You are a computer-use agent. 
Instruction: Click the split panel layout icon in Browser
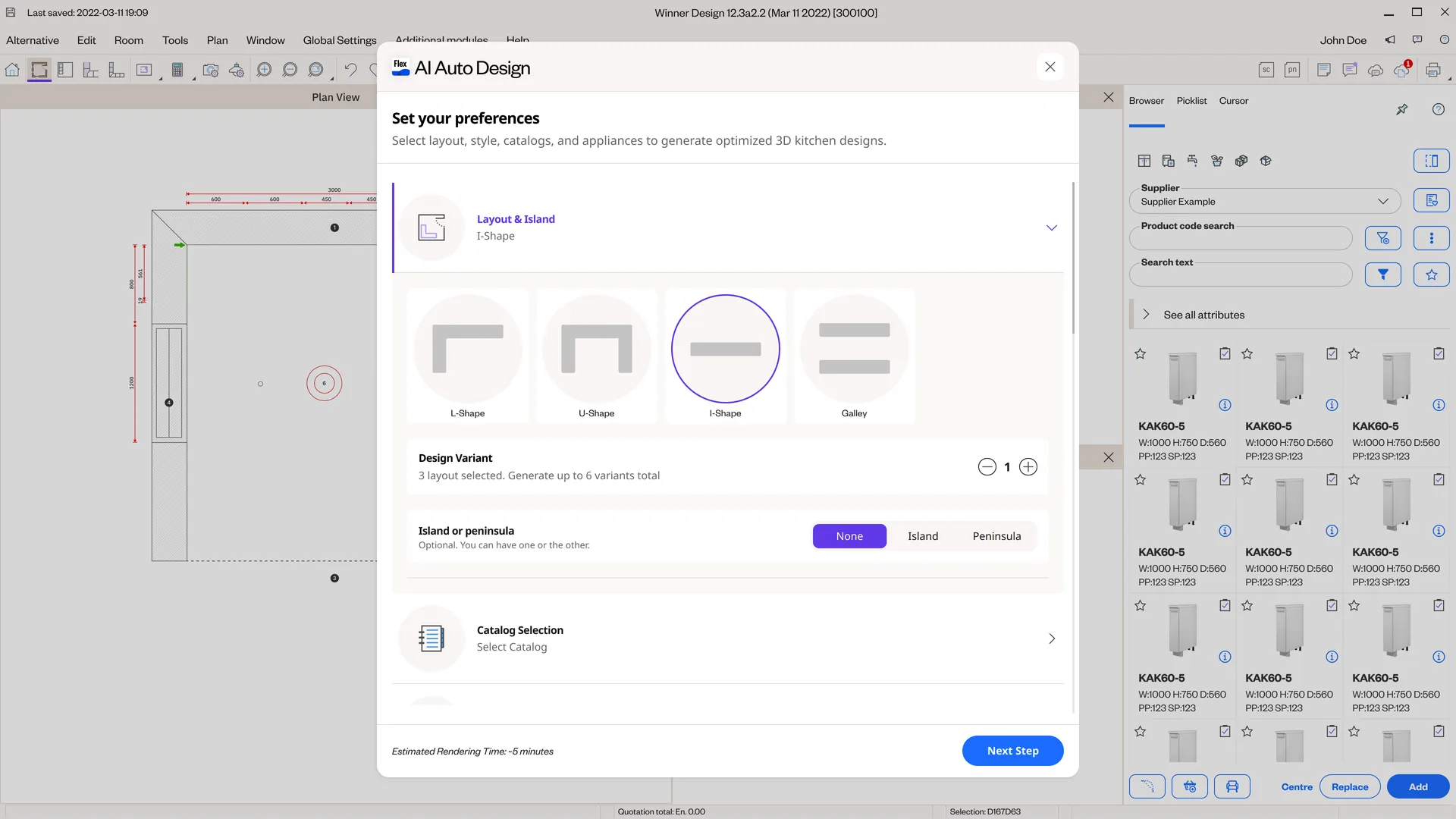(1432, 161)
